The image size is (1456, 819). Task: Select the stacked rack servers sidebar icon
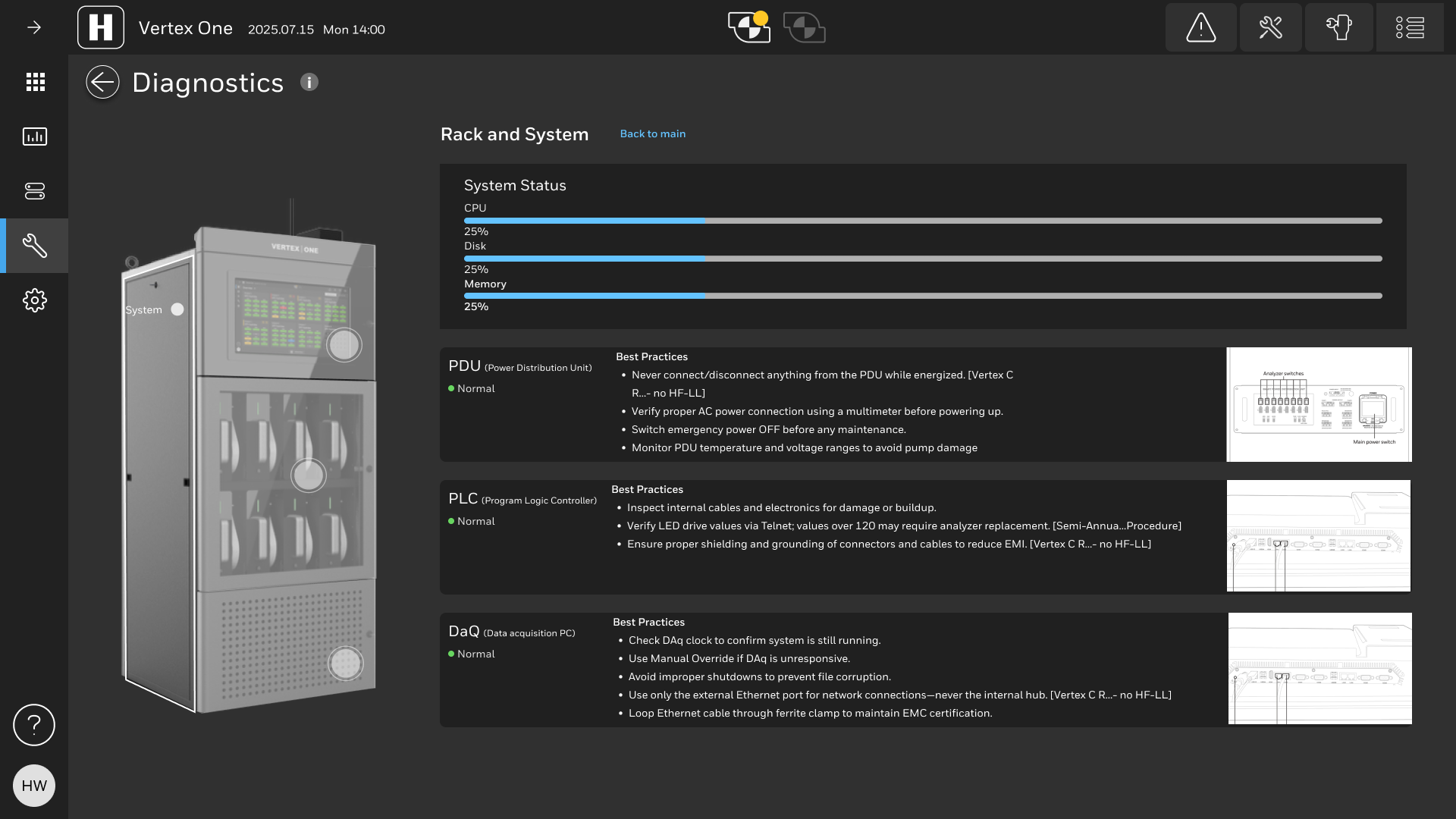35,191
